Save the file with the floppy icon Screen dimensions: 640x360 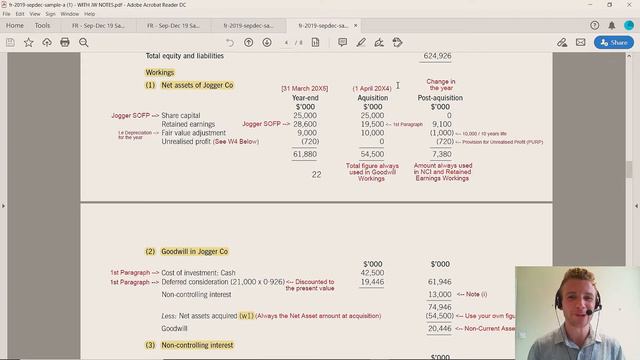pyautogui.click(x=10, y=42)
